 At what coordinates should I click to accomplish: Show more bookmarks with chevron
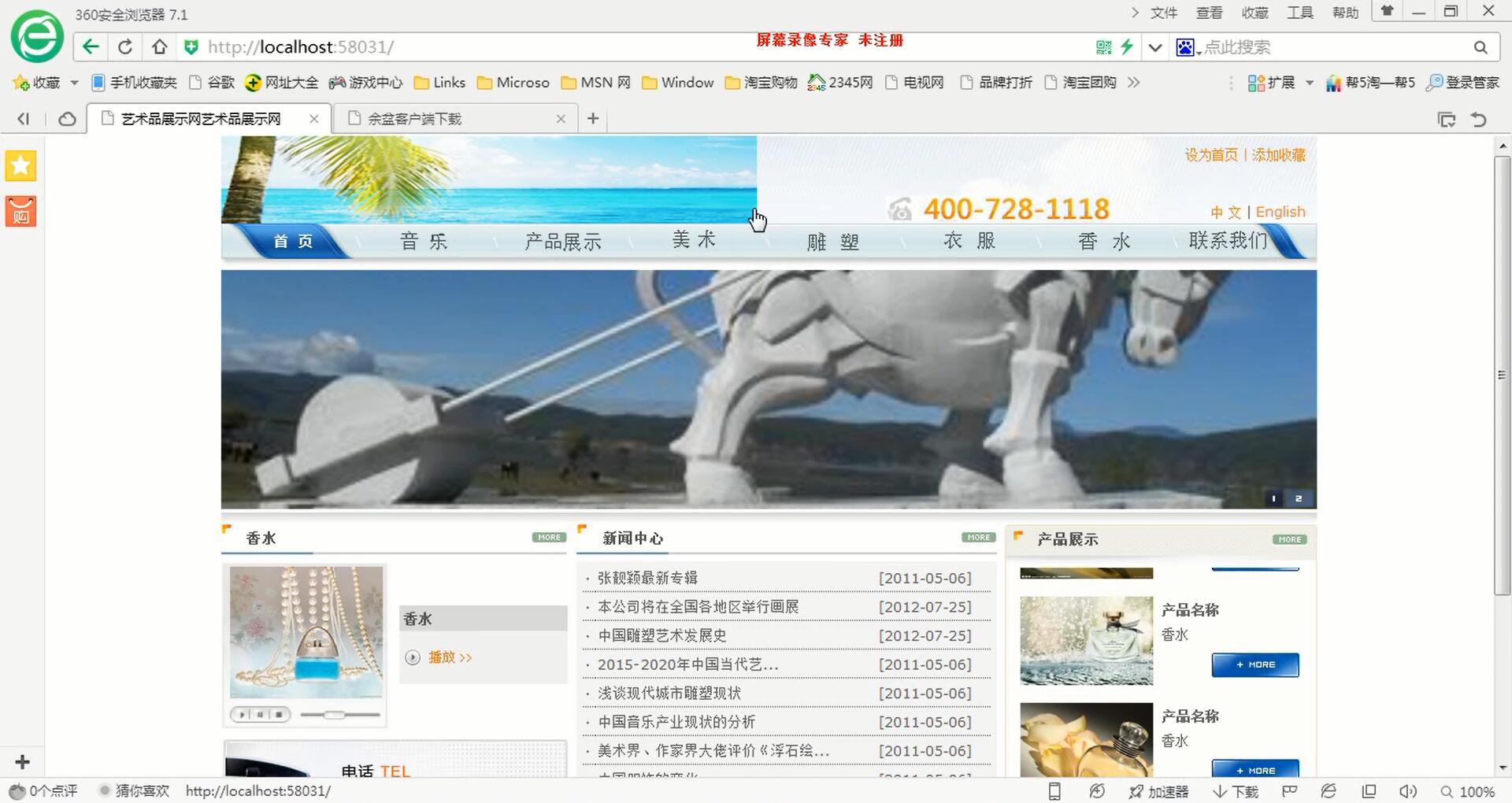pos(1133,83)
